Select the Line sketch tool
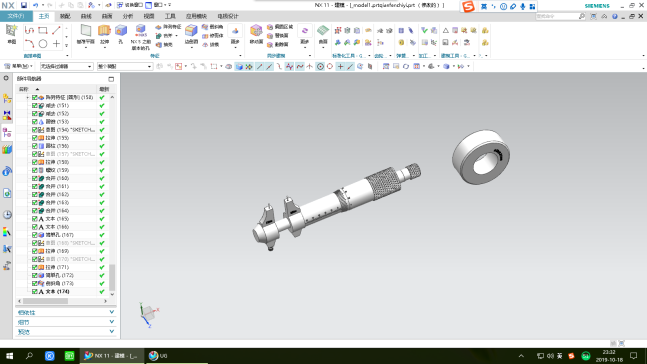The image size is (647, 364). click(56, 30)
